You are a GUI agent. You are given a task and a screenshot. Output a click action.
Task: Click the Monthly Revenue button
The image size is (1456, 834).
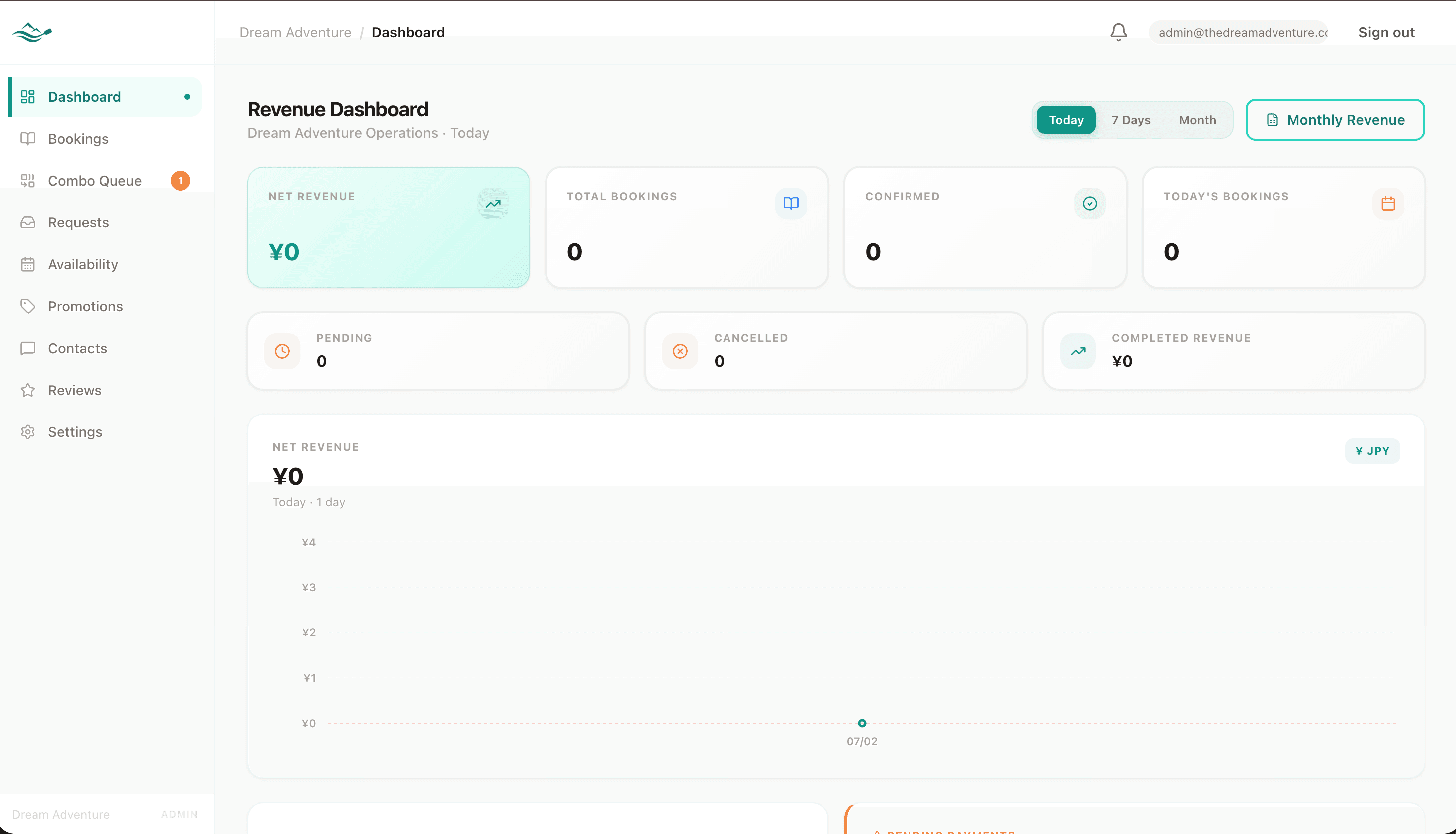[1335, 120]
